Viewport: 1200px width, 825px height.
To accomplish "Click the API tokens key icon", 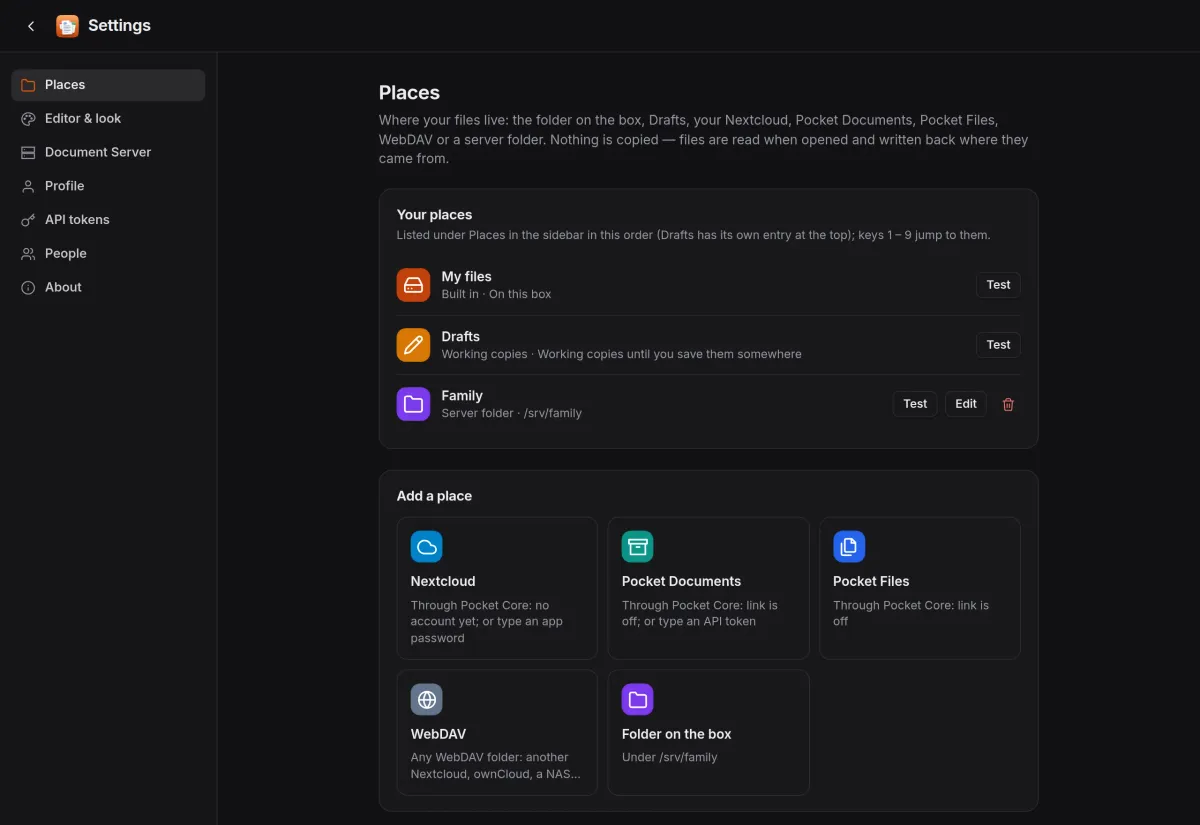I will click(28, 220).
